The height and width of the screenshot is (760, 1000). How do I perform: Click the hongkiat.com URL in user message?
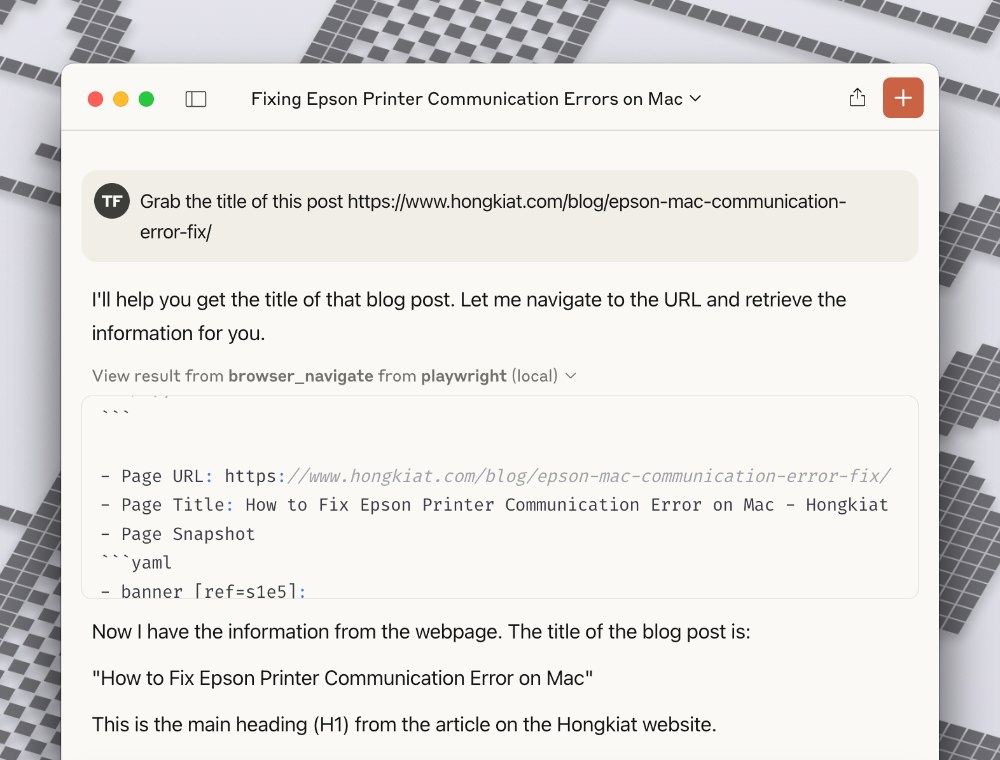point(493,217)
